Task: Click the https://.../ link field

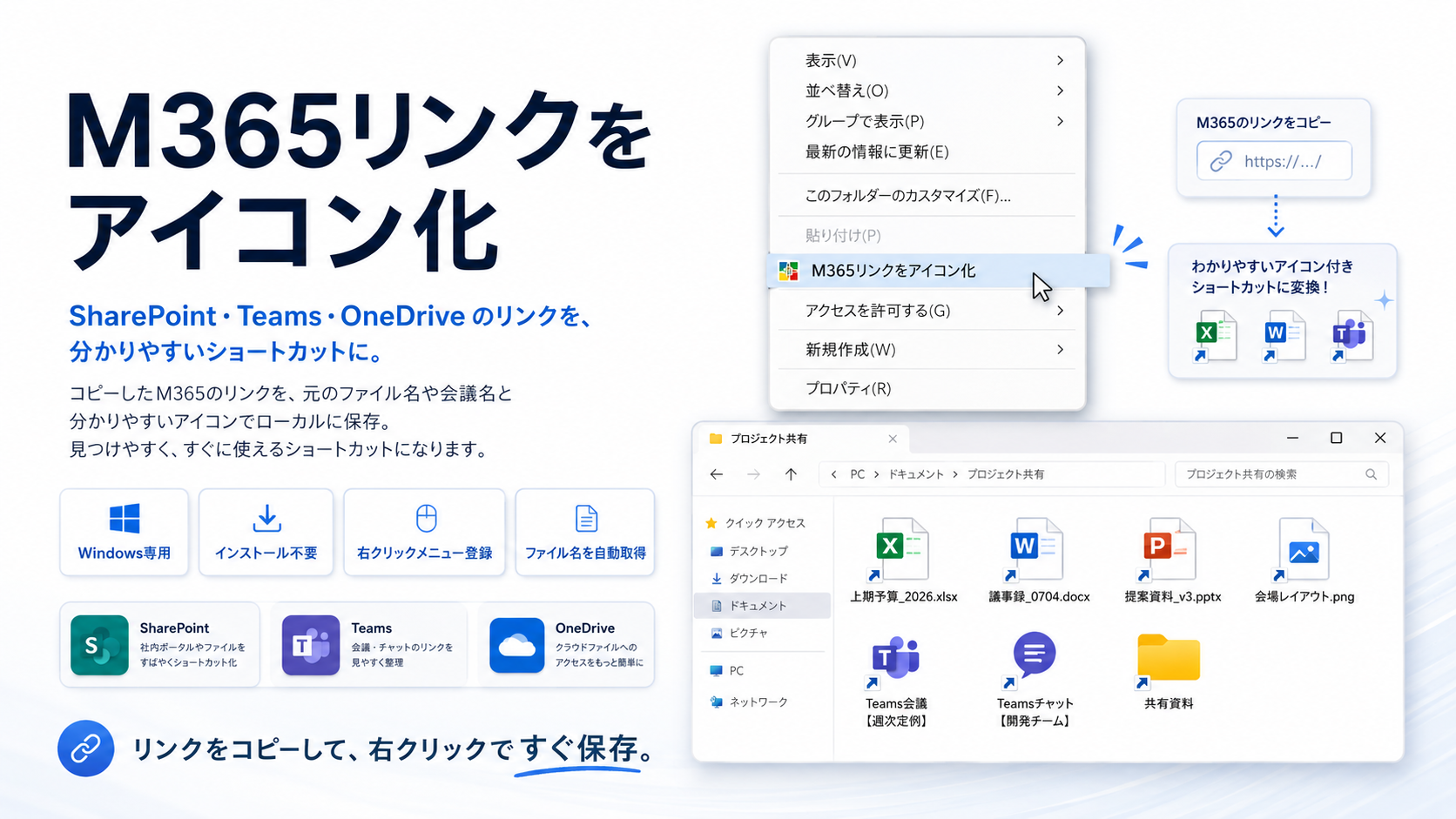Action: coord(1274,161)
